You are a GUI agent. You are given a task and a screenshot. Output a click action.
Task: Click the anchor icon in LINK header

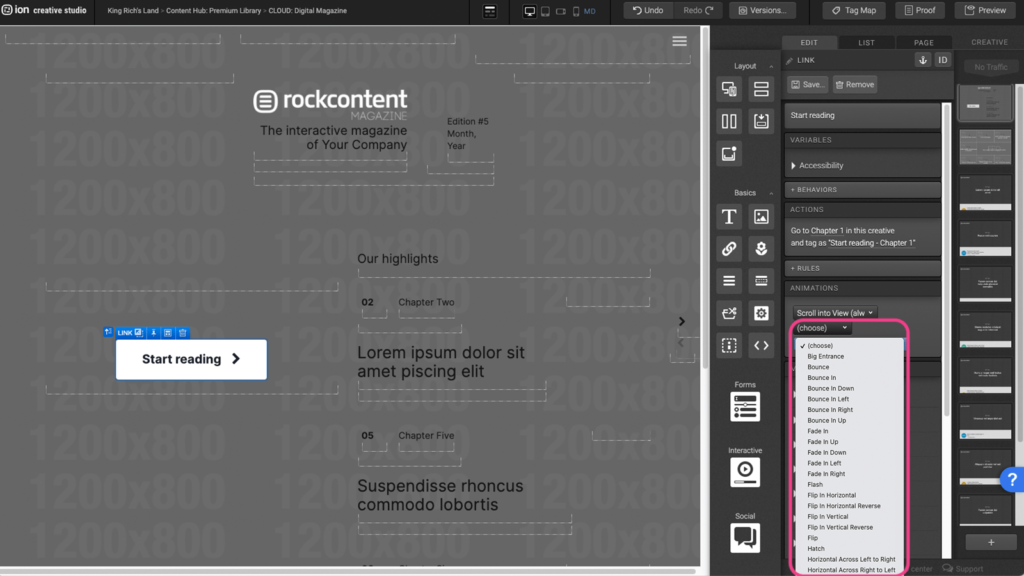[x=923, y=60]
